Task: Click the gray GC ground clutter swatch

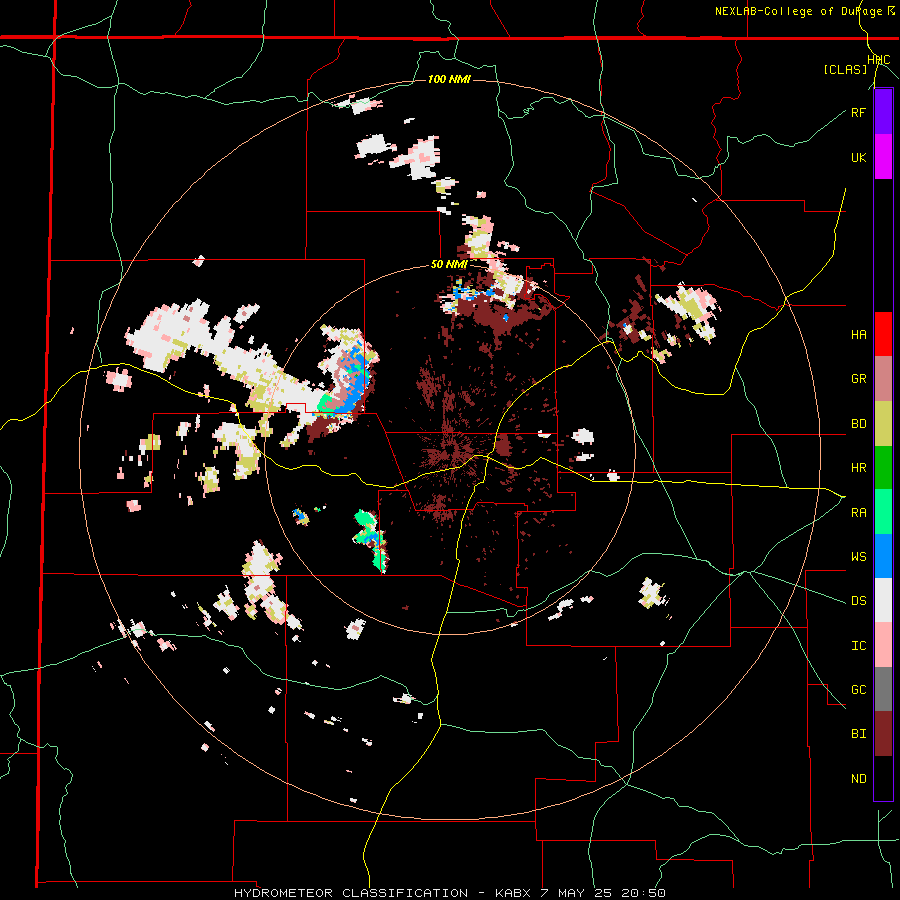Action: click(x=883, y=689)
